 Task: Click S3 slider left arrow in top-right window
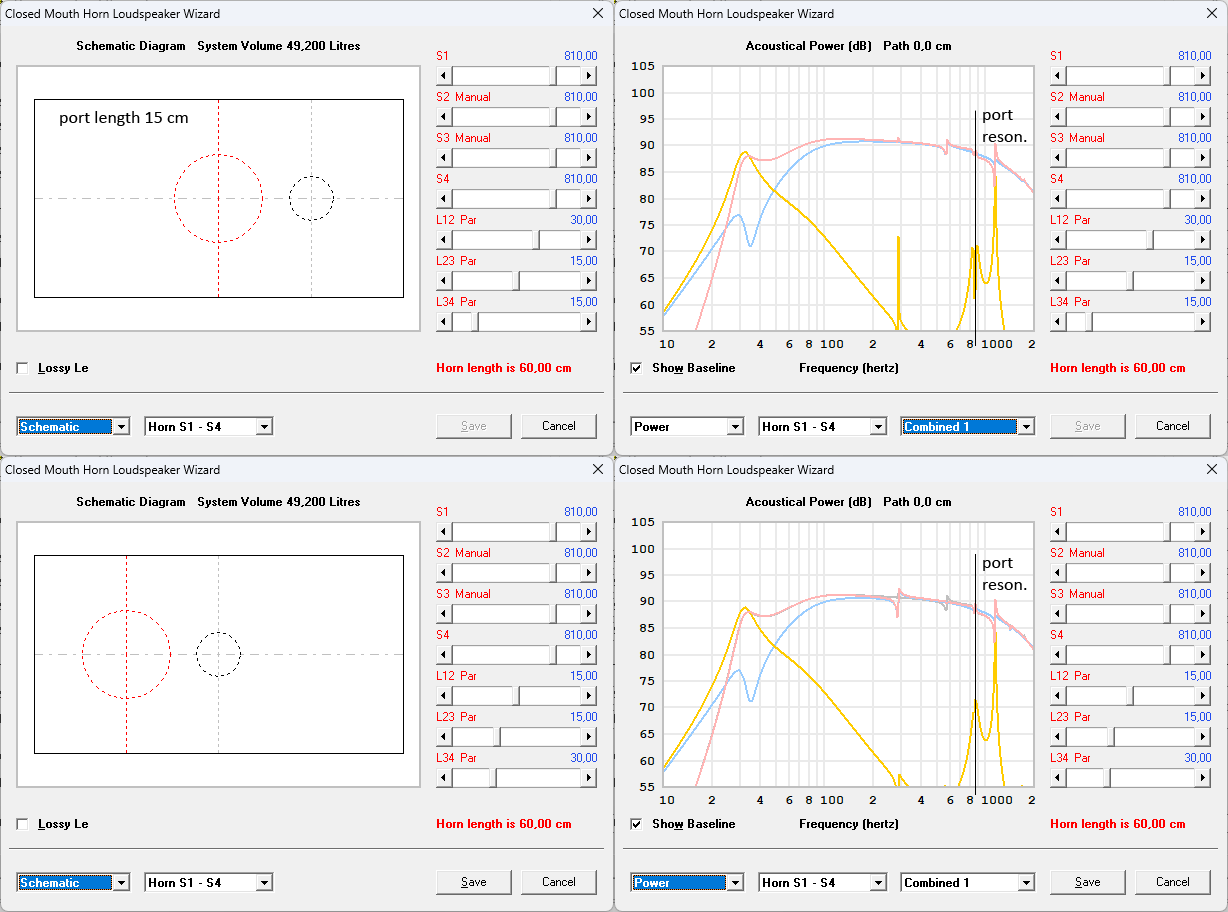click(x=1058, y=158)
